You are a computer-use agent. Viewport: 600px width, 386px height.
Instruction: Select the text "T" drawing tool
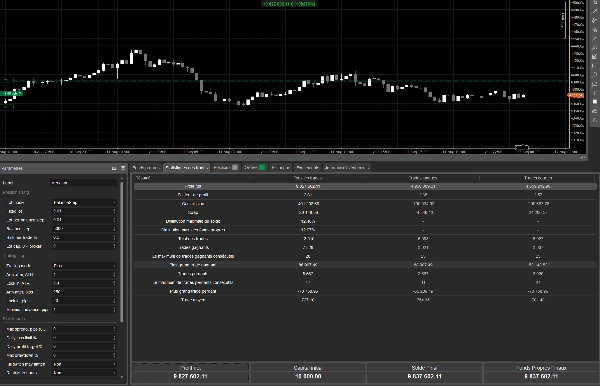point(594,93)
